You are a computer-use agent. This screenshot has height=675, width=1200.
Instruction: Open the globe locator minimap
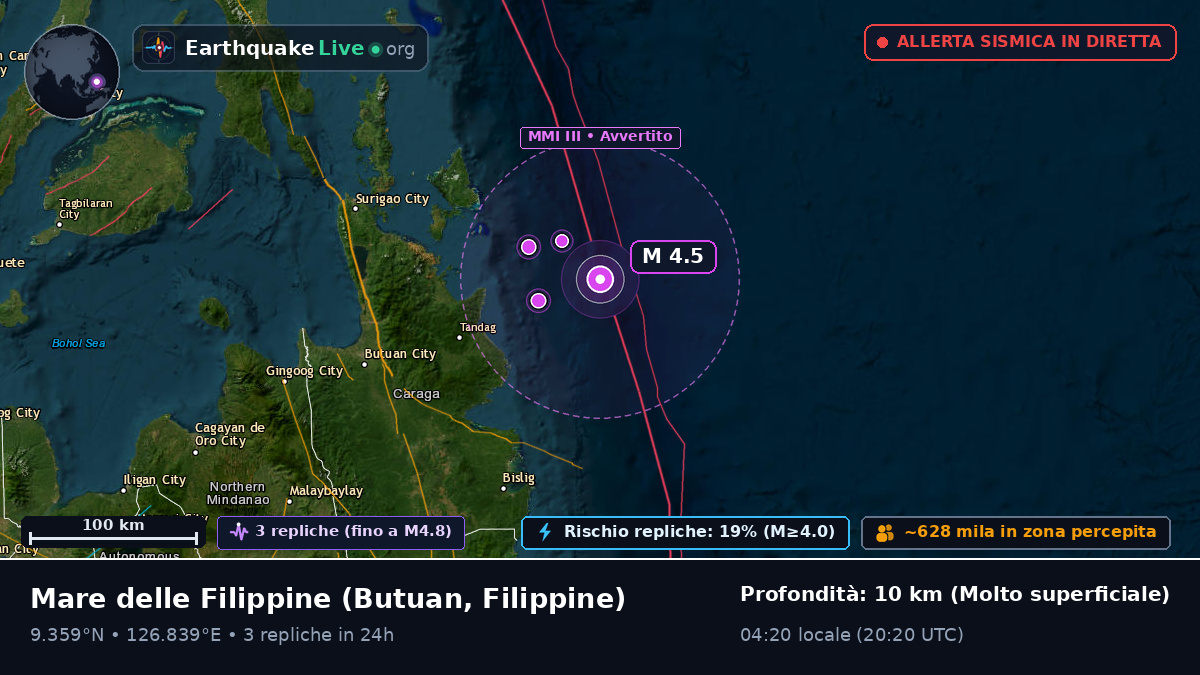coord(72,72)
